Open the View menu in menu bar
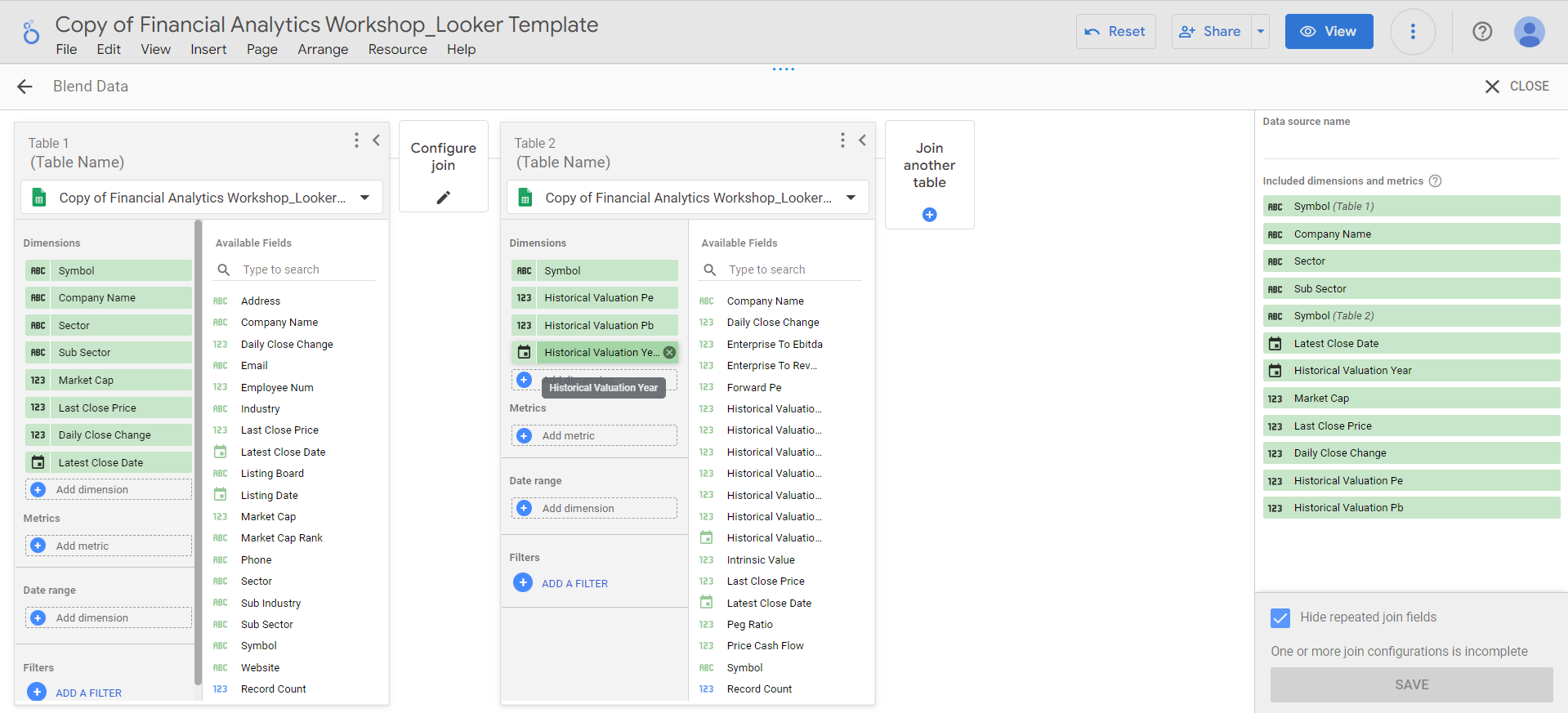This screenshot has width=1568, height=713. coord(155,50)
